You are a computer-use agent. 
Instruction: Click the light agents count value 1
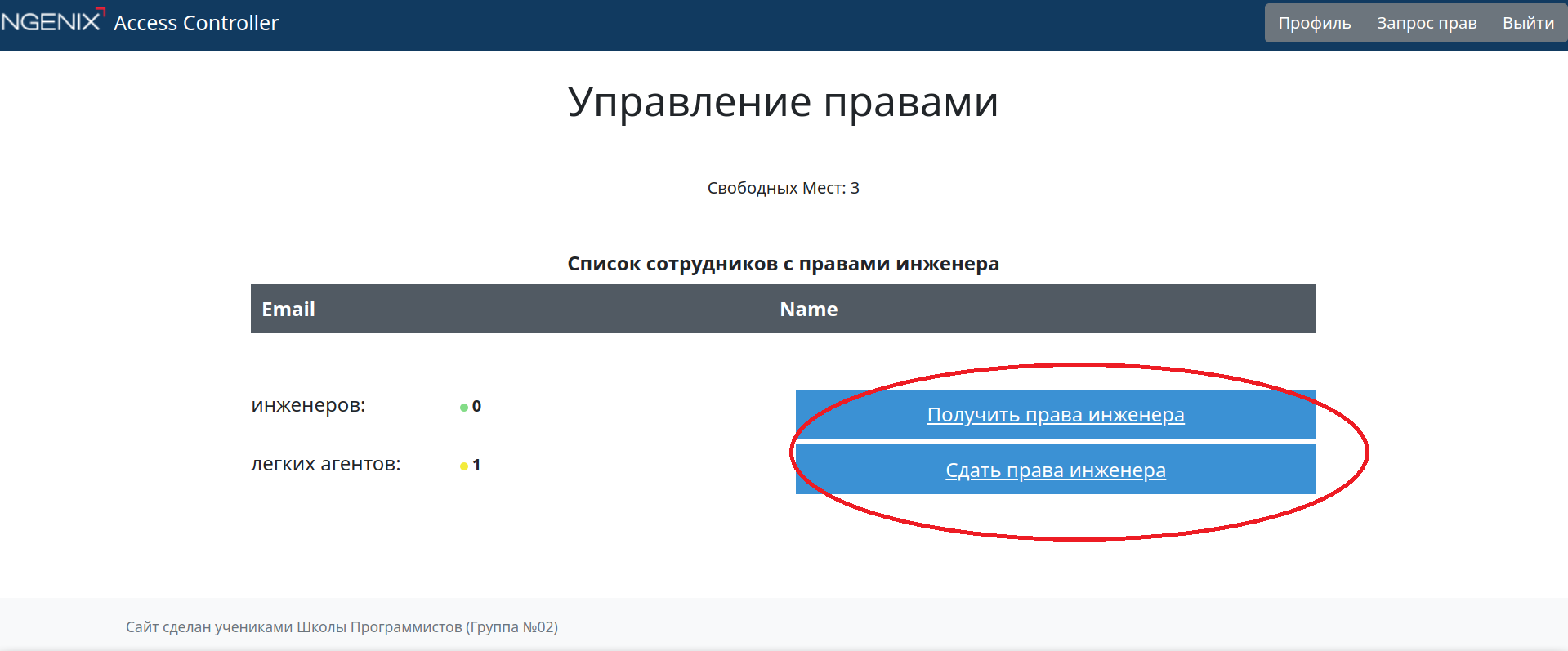coord(476,465)
